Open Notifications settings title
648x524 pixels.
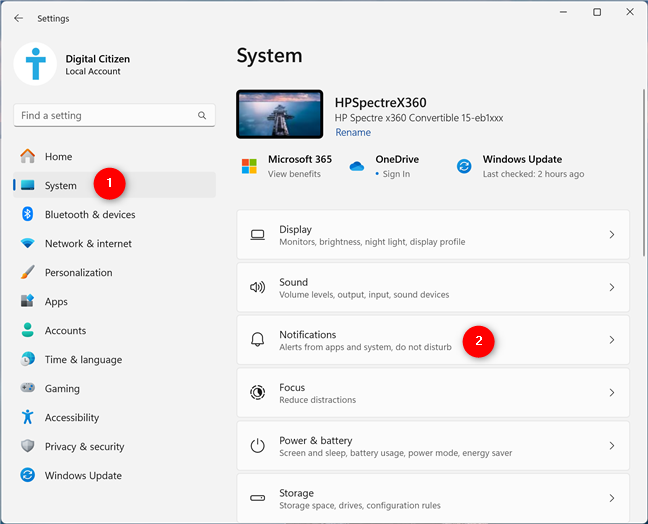[x=307, y=334]
